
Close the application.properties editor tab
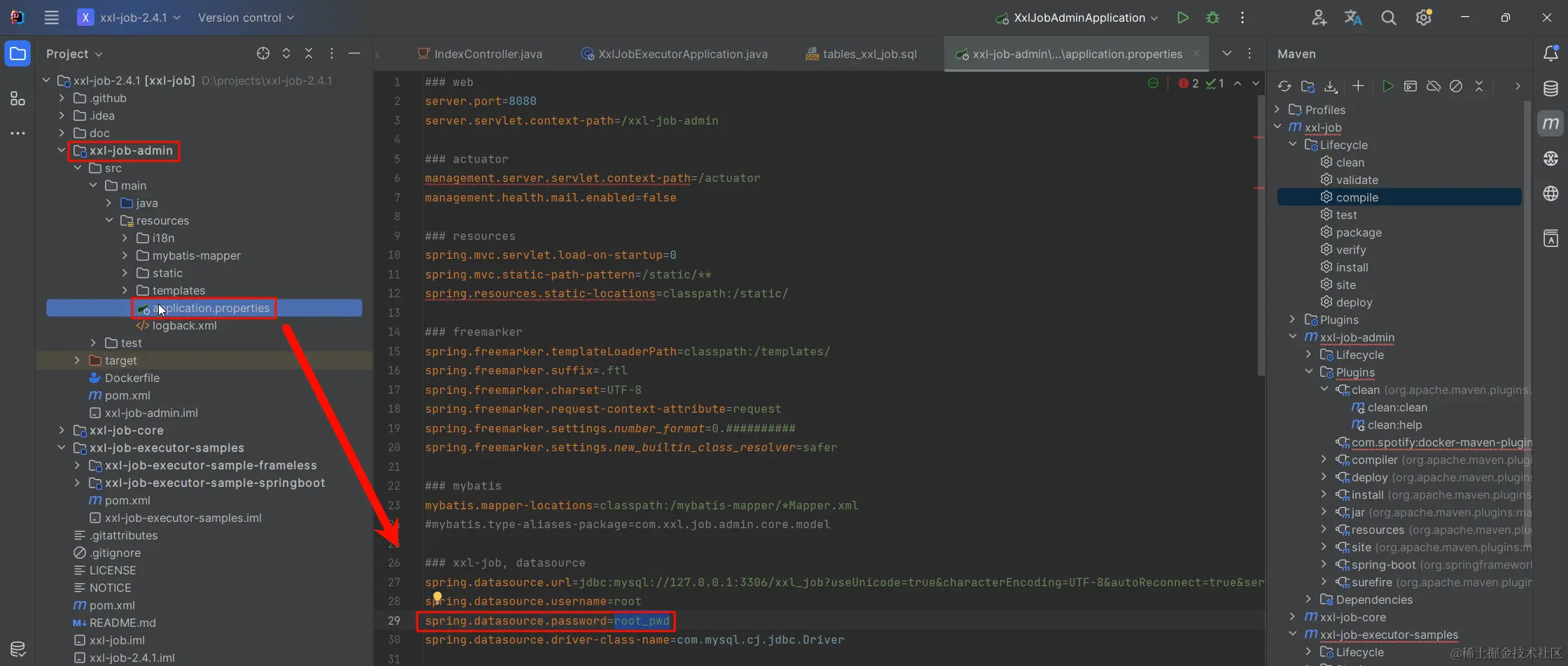1196,53
